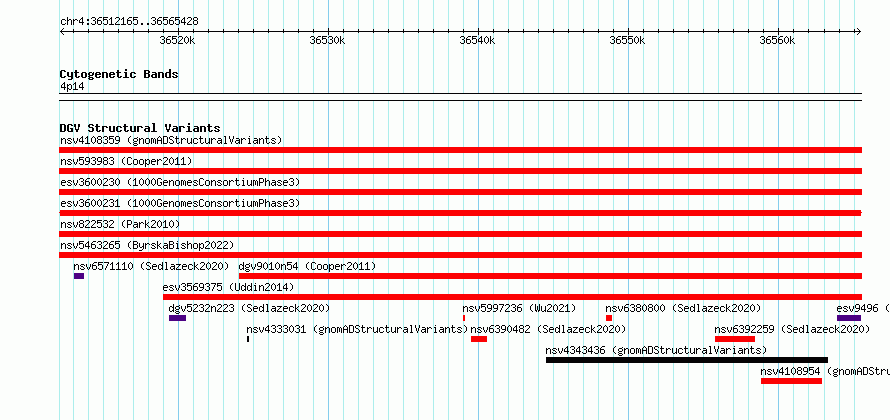Open the nsv6571110 (Sedlazeck2020) label

[151, 266]
